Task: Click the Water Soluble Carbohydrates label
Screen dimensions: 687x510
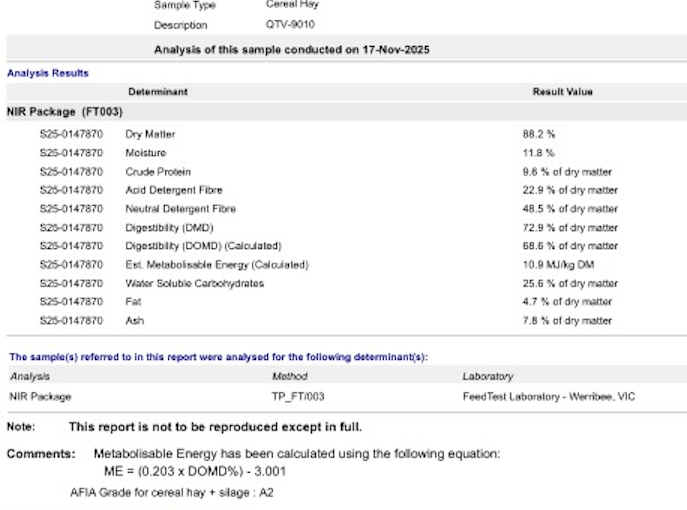Action: tap(194, 284)
